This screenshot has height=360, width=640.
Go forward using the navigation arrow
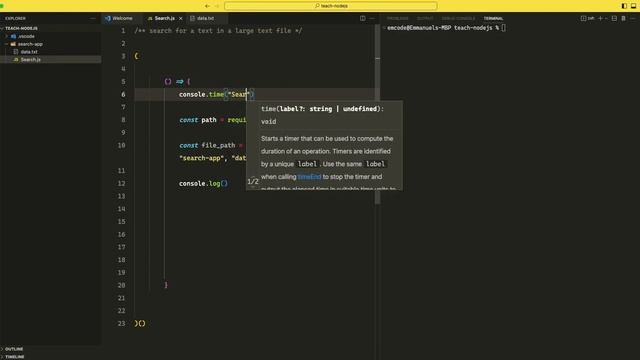pos(217,6)
